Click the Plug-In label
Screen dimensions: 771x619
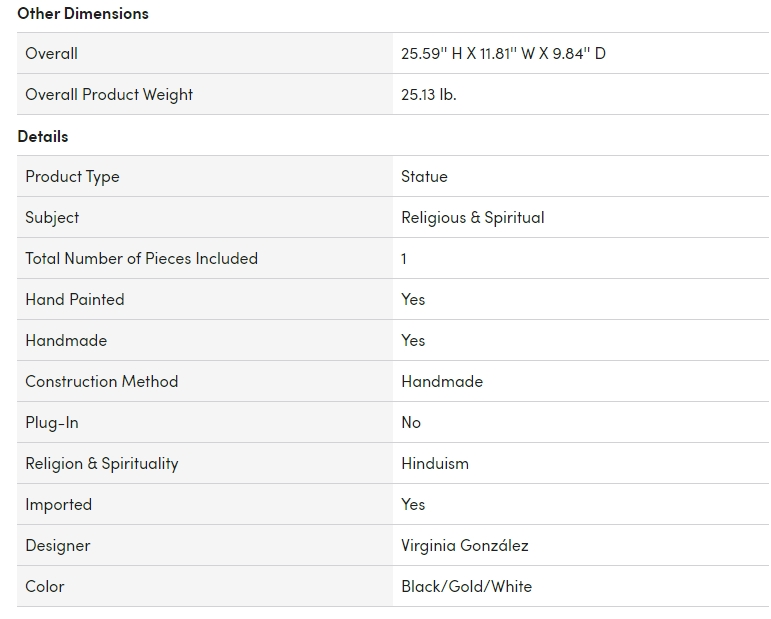[52, 422]
